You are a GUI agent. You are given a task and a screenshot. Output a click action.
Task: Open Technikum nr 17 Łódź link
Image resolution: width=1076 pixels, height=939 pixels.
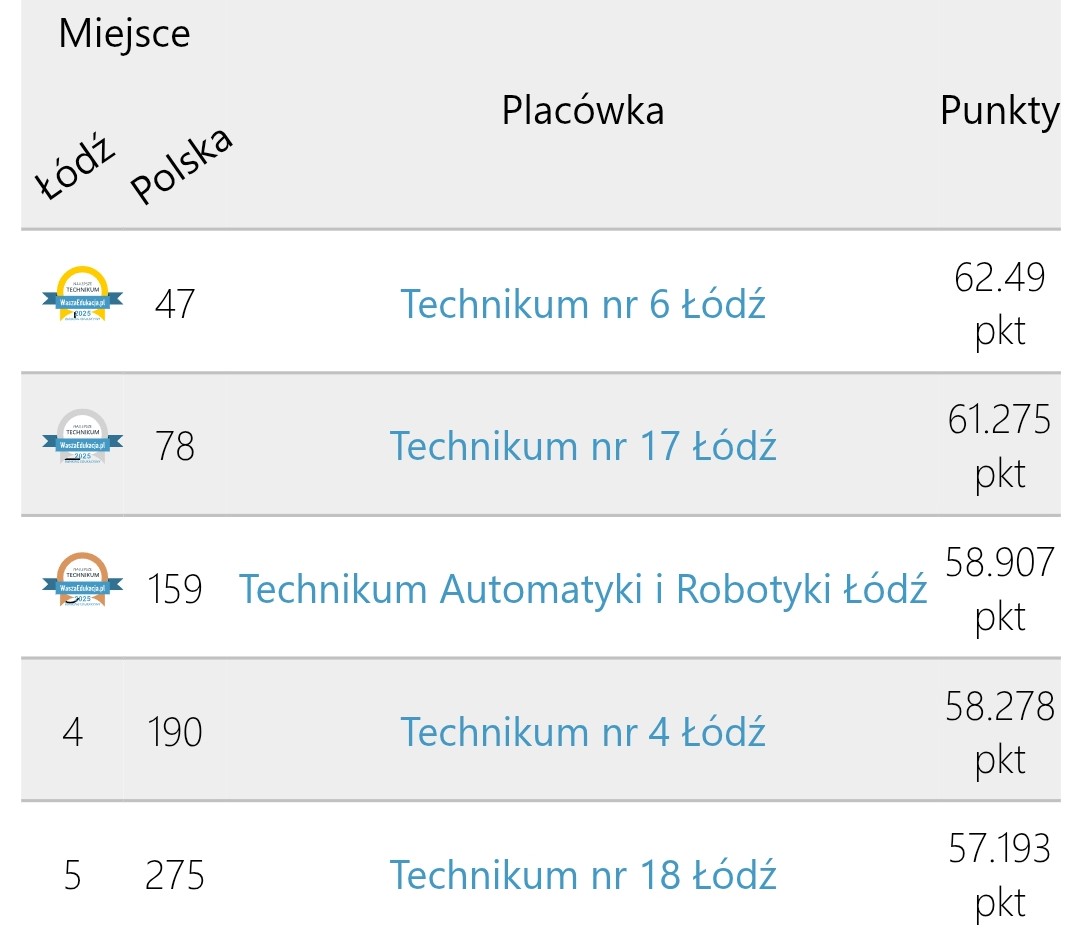(x=583, y=446)
